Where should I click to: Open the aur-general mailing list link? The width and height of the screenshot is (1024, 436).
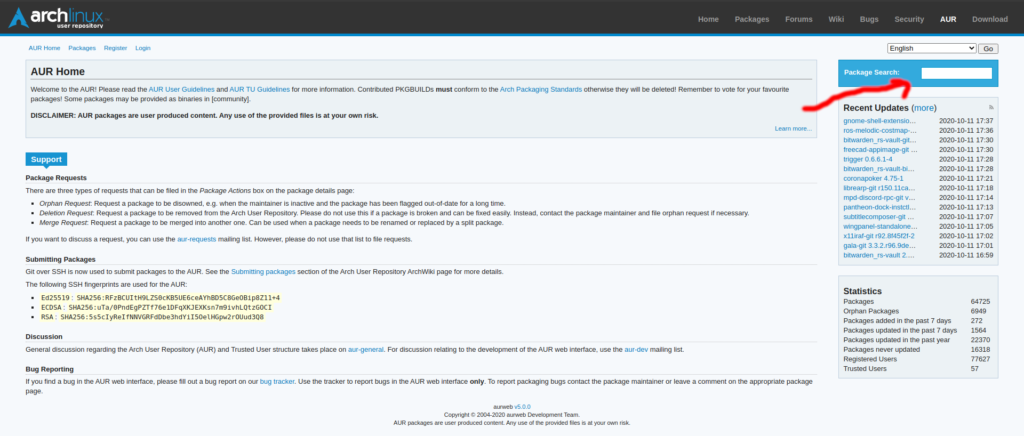pos(366,350)
